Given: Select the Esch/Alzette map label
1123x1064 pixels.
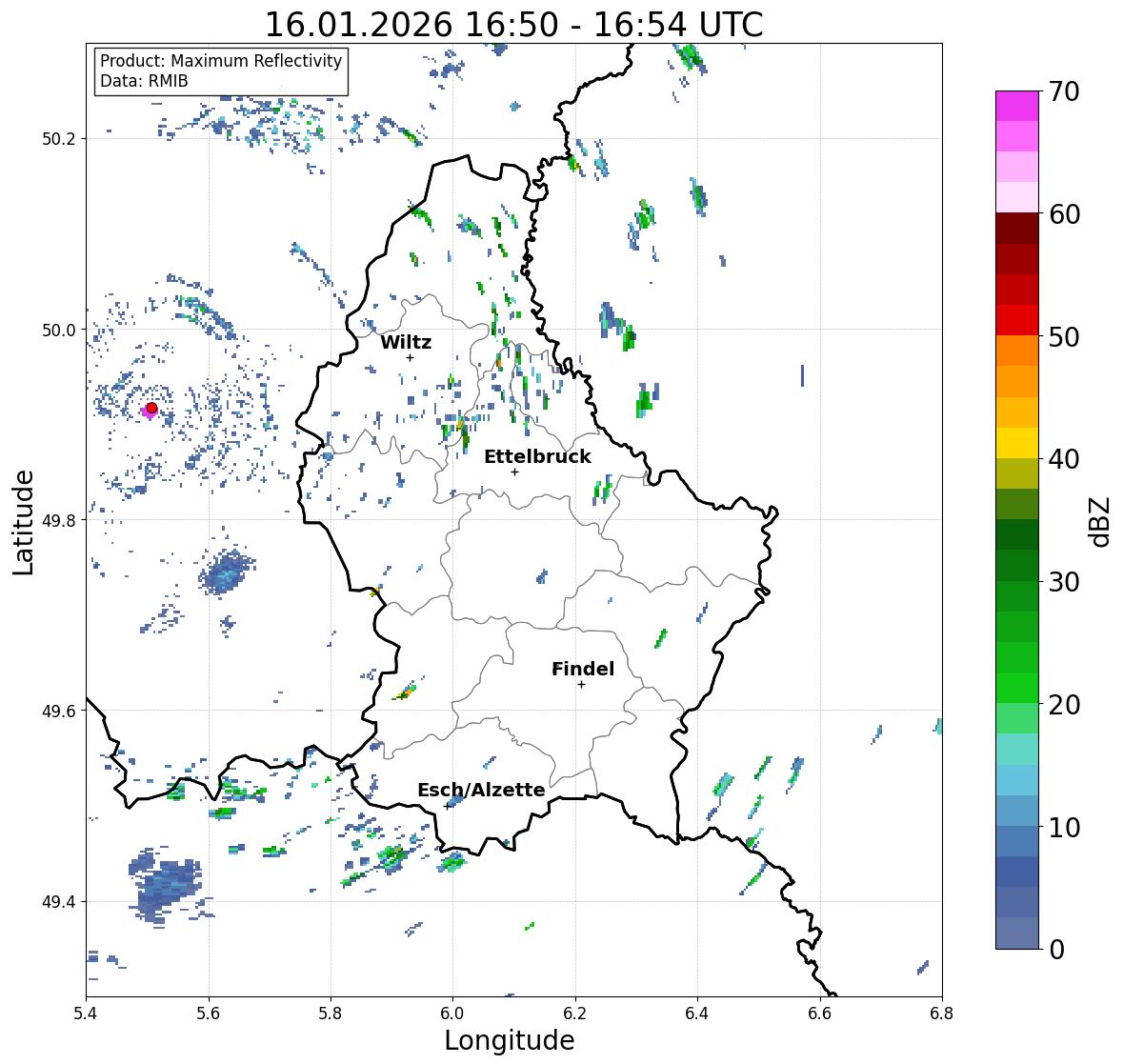Looking at the screenshot, I should tap(481, 790).
